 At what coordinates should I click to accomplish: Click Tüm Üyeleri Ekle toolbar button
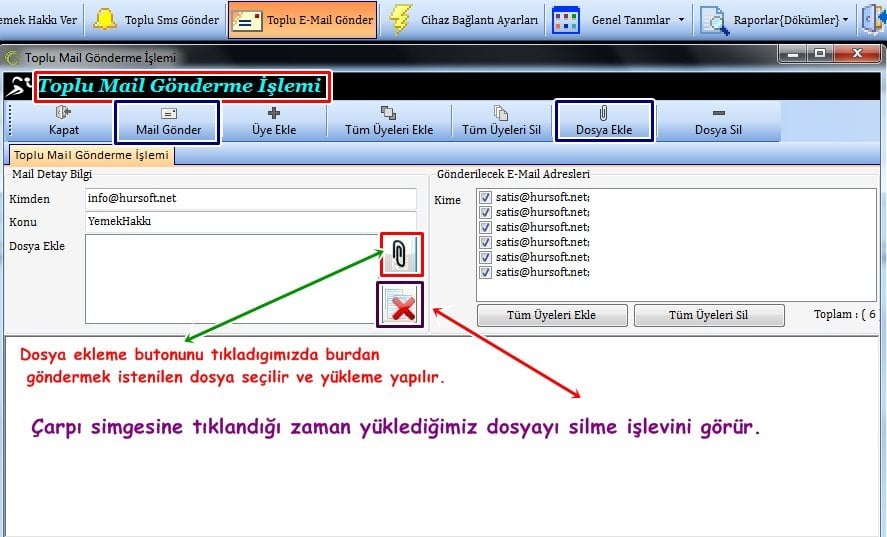tap(389, 121)
